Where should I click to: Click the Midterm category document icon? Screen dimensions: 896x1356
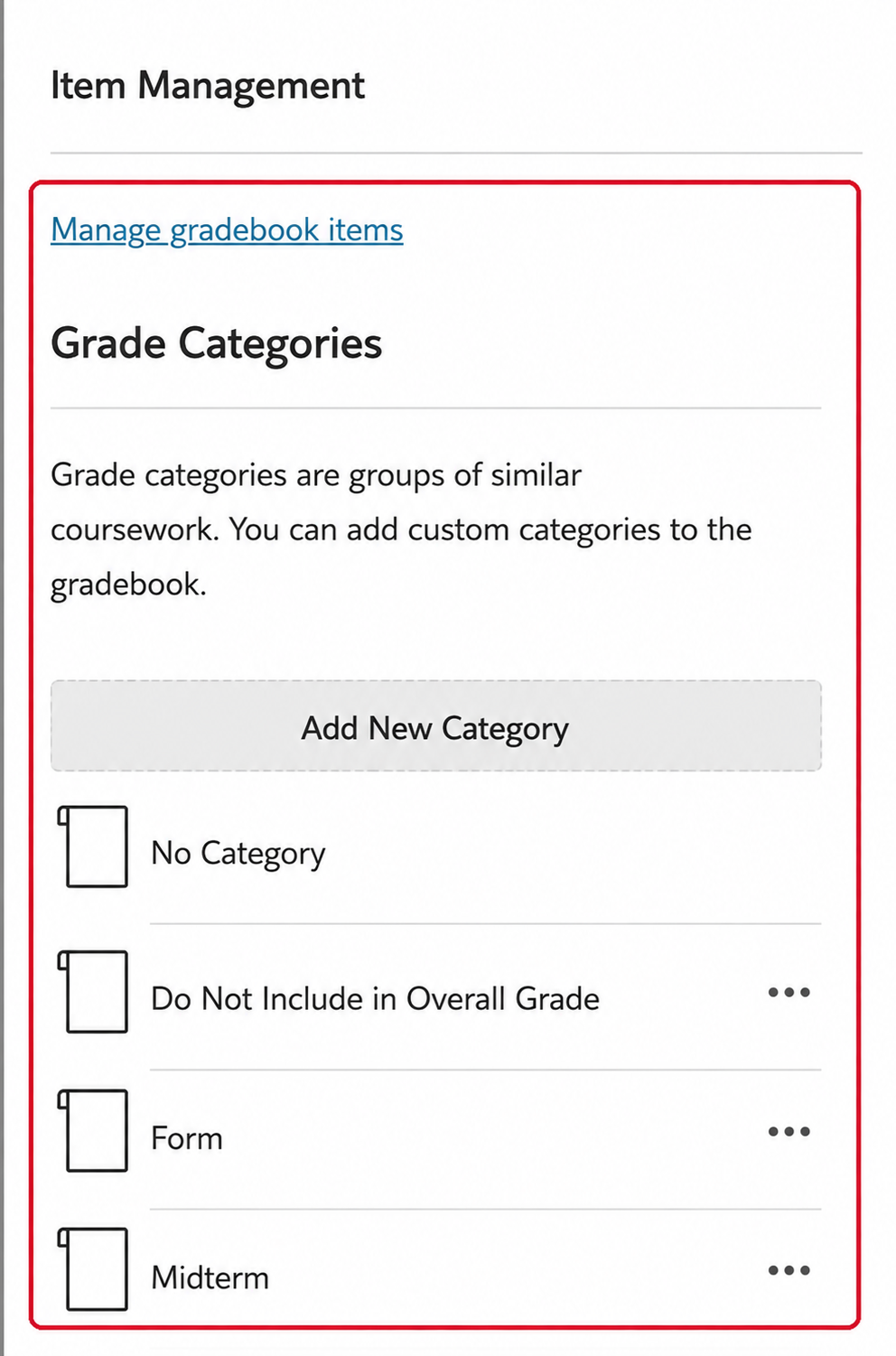[93, 1269]
